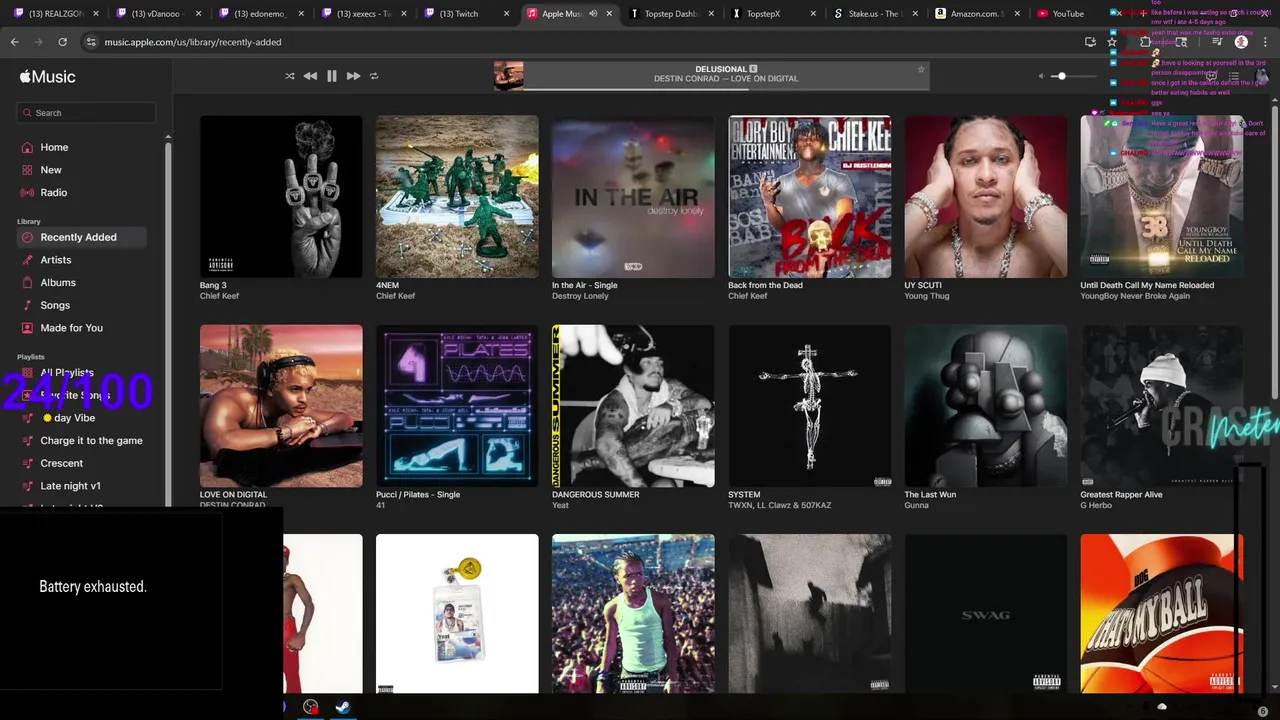Click the Songs music note icon
The image size is (1280, 720).
point(28,305)
